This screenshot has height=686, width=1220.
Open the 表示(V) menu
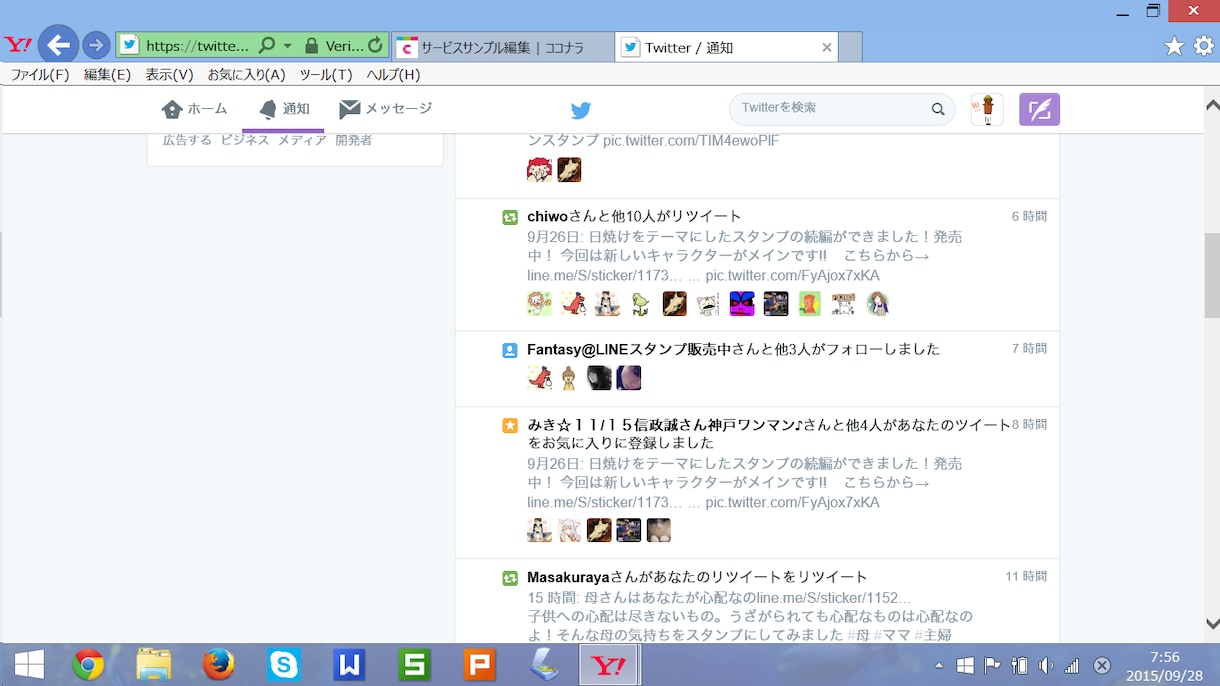(169, 75)
